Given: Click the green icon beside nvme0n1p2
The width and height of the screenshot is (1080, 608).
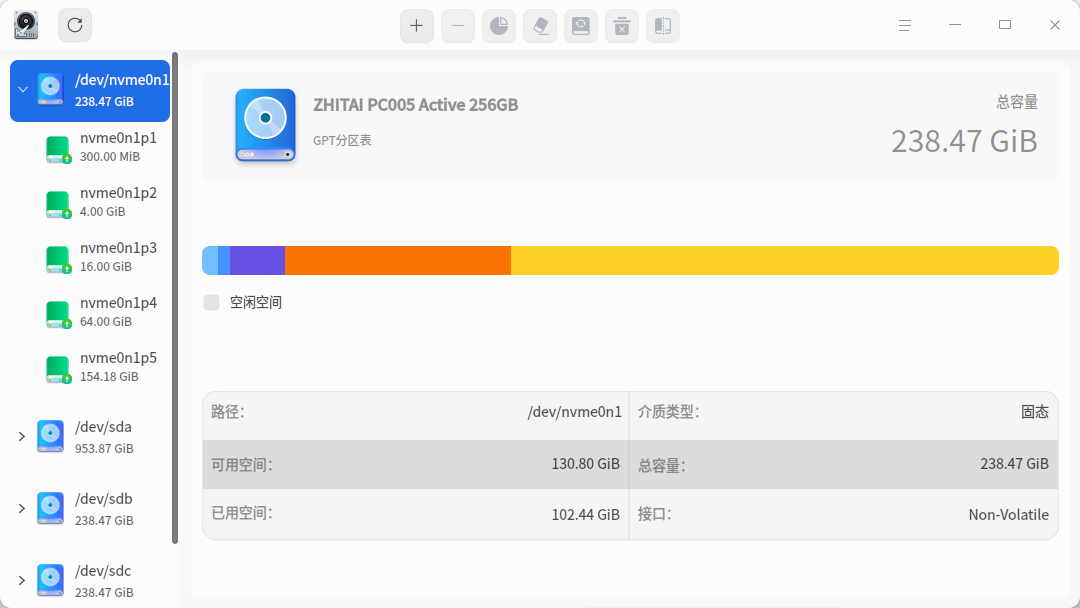Looking at the screenshot, I should coord(58,204).
